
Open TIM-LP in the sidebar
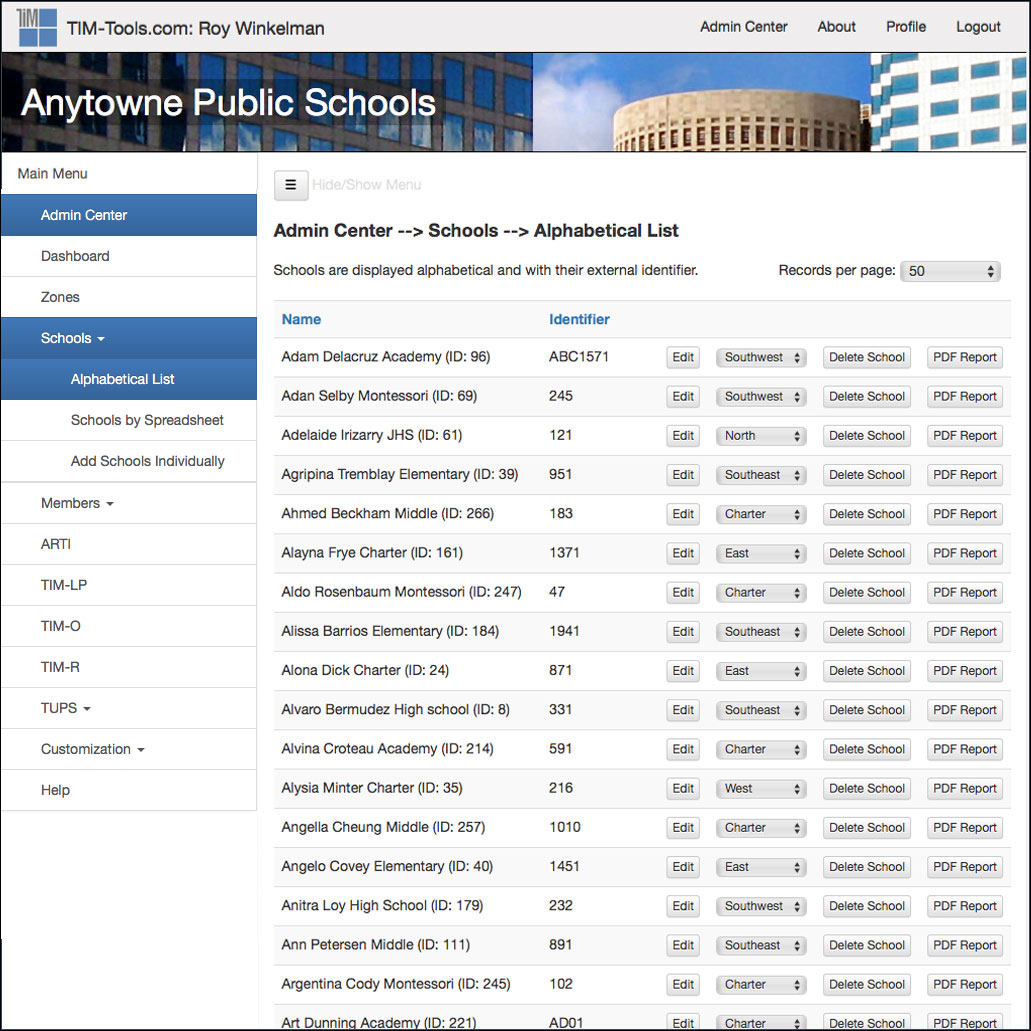[129, 585]
